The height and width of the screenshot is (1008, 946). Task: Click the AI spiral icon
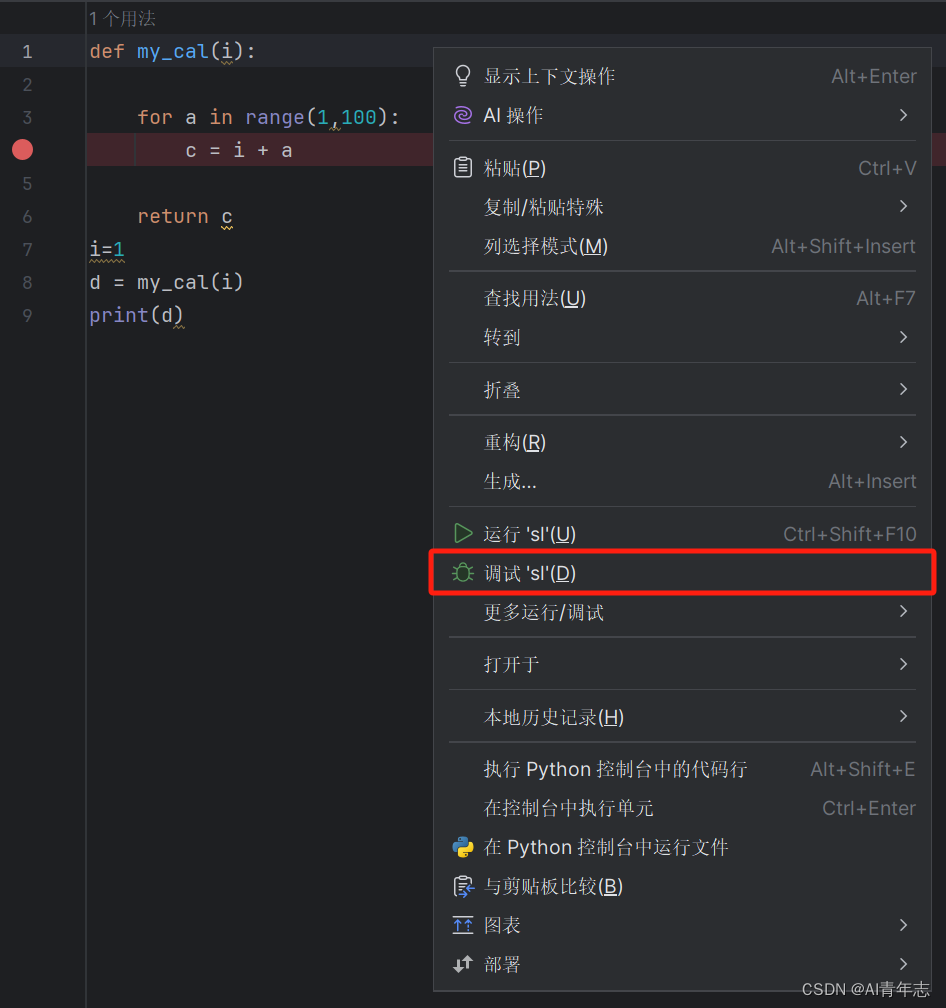[x=463, y=115]
